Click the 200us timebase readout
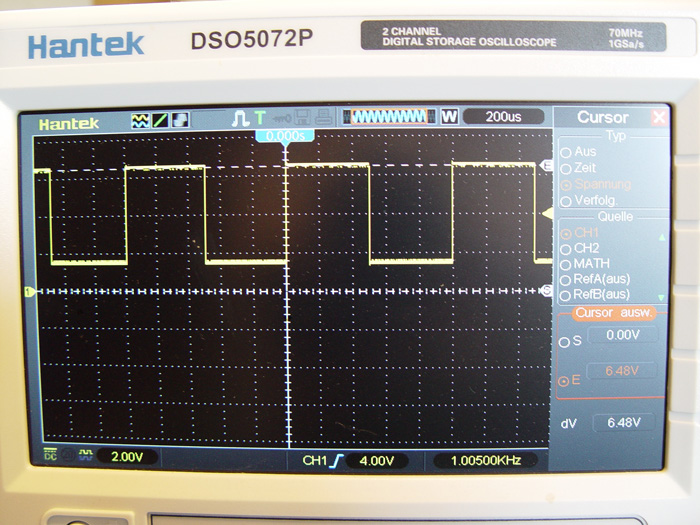This screenshot has height=525, width=700. (503, 116)
